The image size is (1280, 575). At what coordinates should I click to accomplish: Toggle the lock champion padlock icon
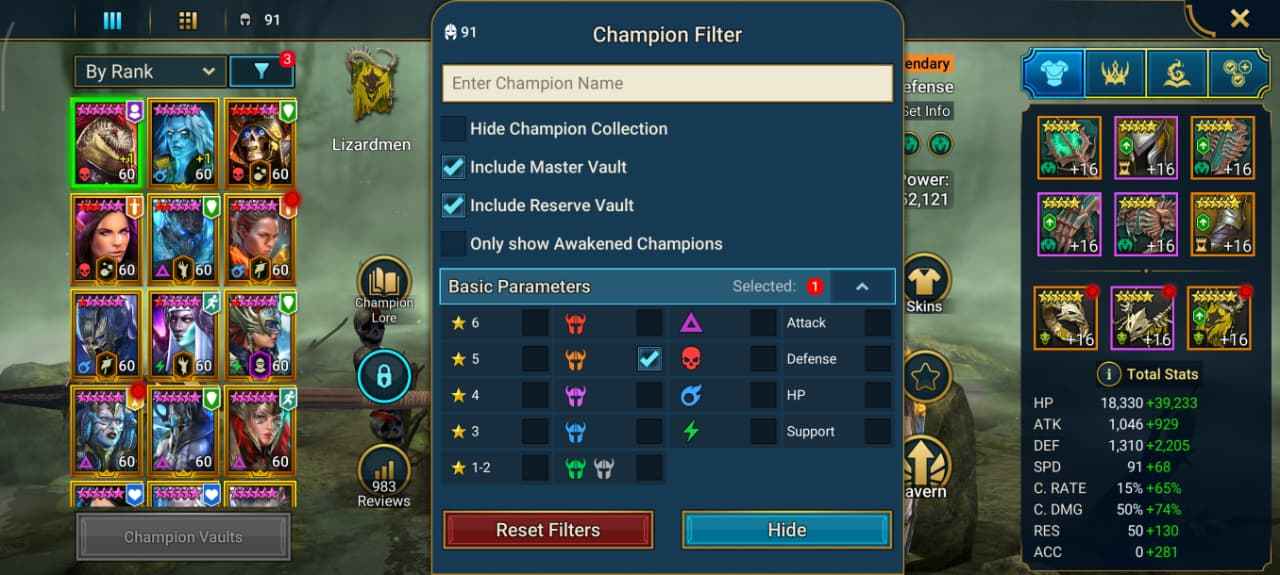click(x=384, y=376)
